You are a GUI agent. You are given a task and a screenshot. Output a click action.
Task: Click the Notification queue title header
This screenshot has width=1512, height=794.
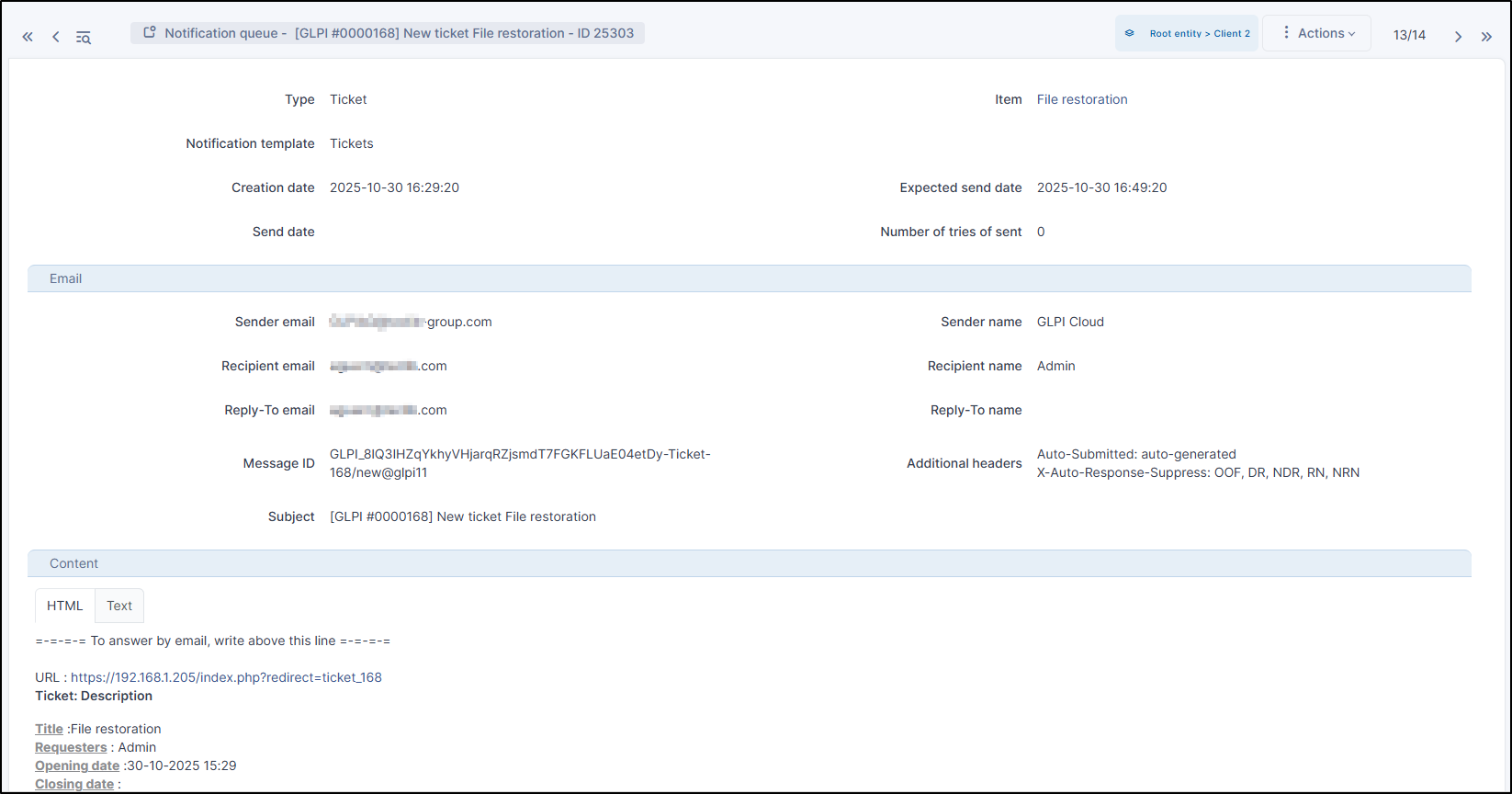(388, 33)
